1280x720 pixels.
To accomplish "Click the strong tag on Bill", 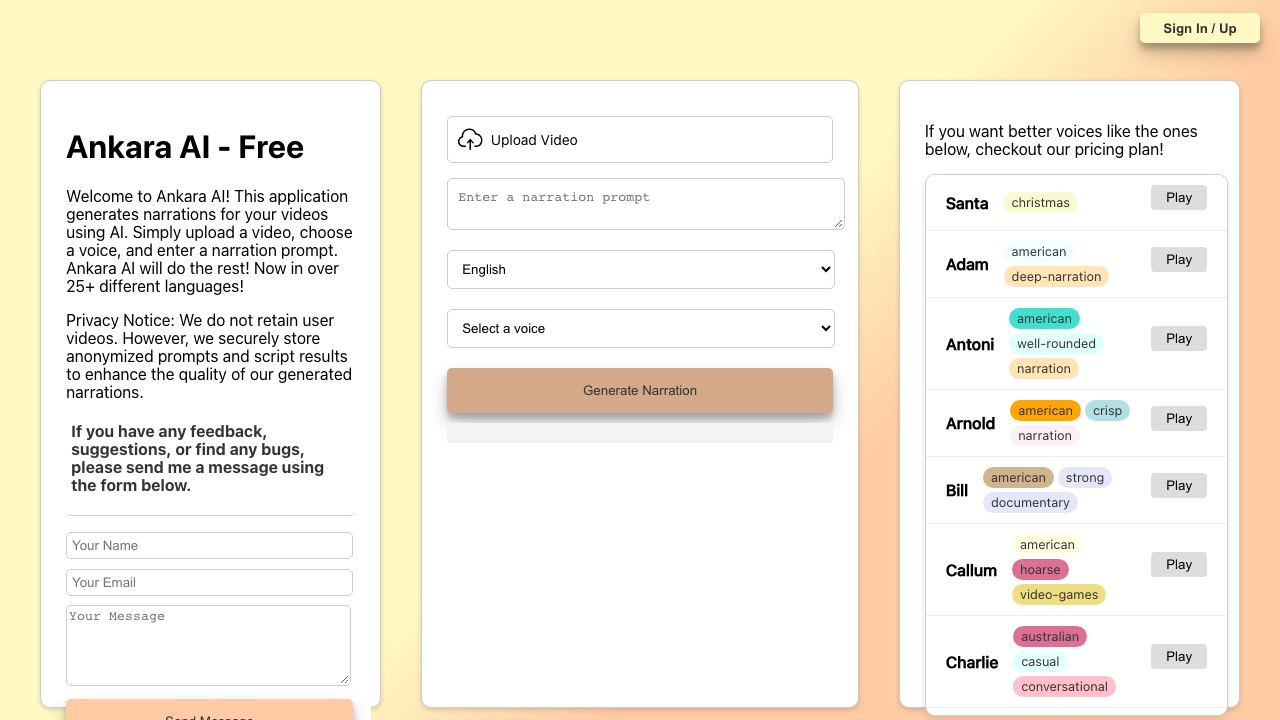I will 1085,477.
